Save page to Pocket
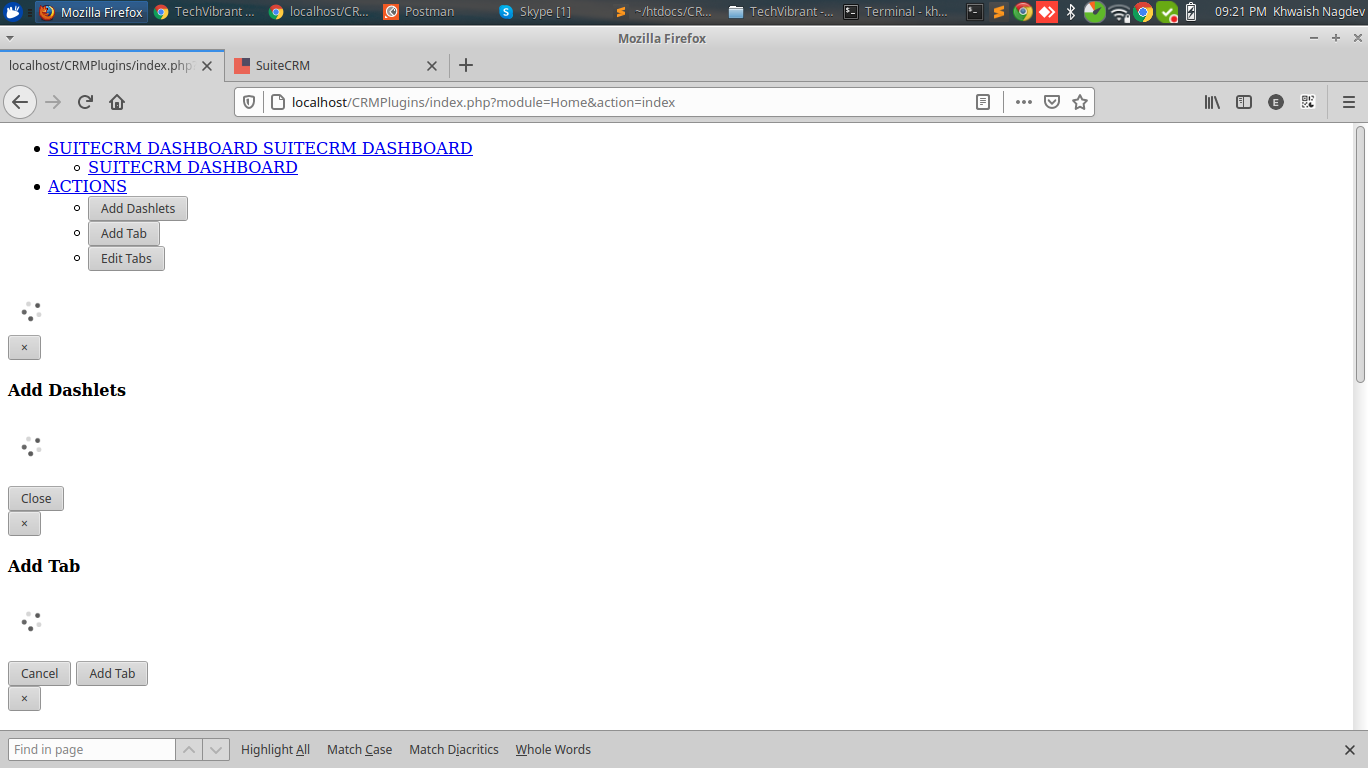This screenshot has width=1368, height=768. coord(1052,102)
